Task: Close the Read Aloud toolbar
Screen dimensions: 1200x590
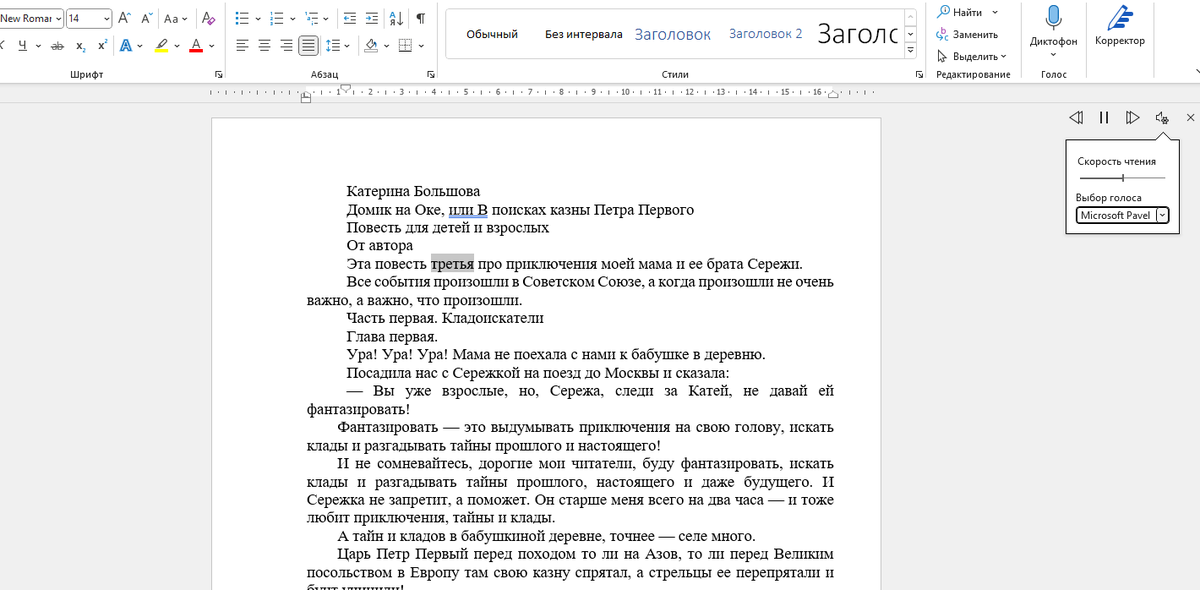Action: [1190, 118]
